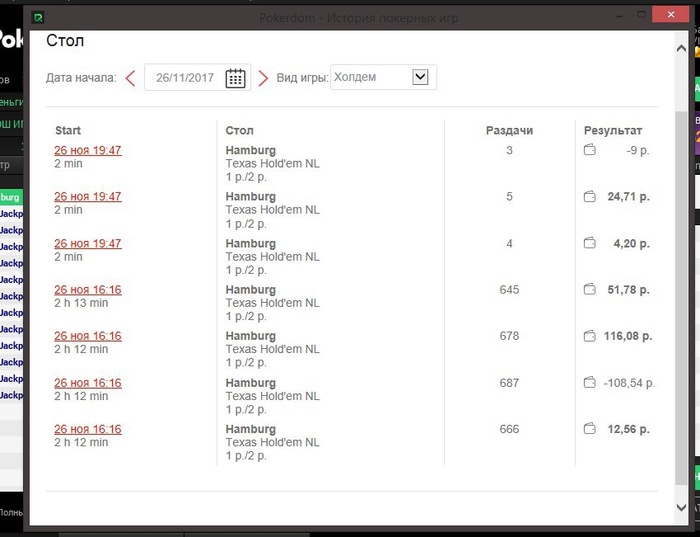Image resolution: width=700 pixels, height=537 pixels.
Task: Click the '2 h 13 min' duration text
Action: tap(81, 303)
